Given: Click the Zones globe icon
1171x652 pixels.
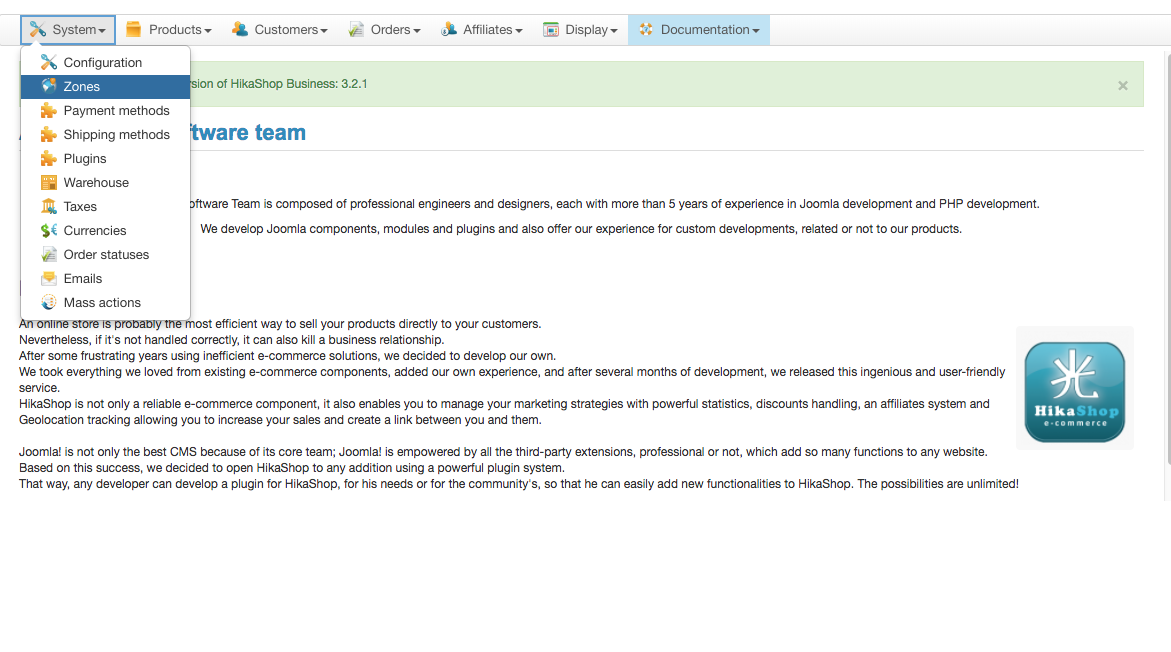Looking at the screenshot, I should [x=49, y=86].
